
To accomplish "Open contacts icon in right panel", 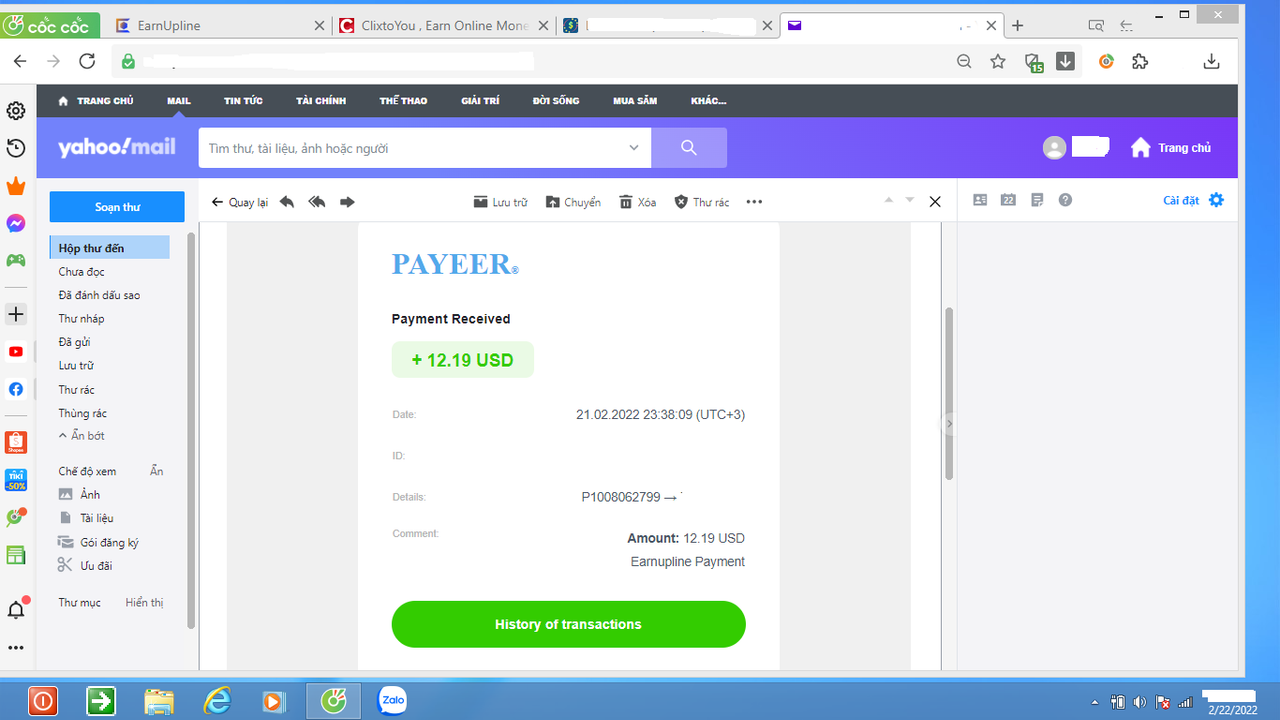I will coord(980,200).
